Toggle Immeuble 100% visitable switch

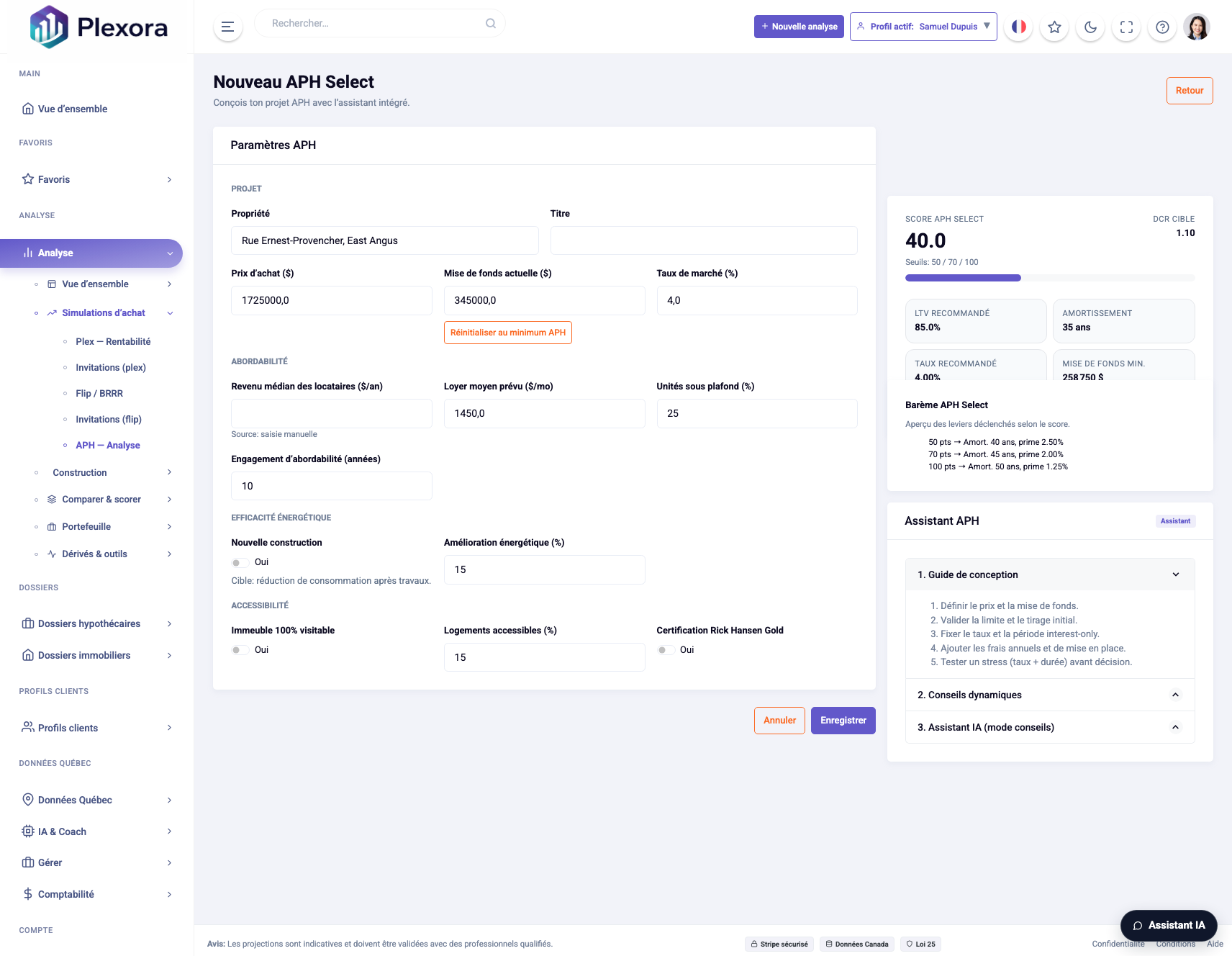tap(239, 650)
